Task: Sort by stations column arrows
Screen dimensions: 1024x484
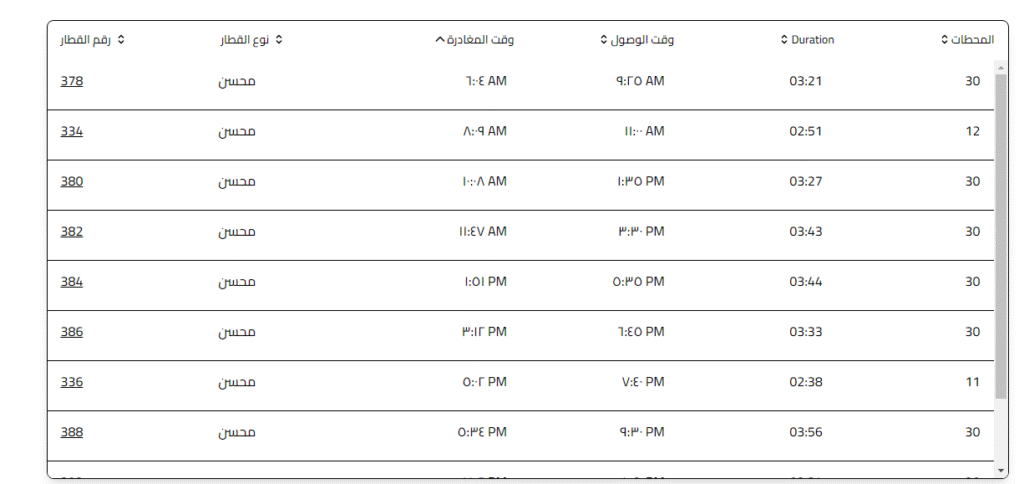Action: coord(944,40)
